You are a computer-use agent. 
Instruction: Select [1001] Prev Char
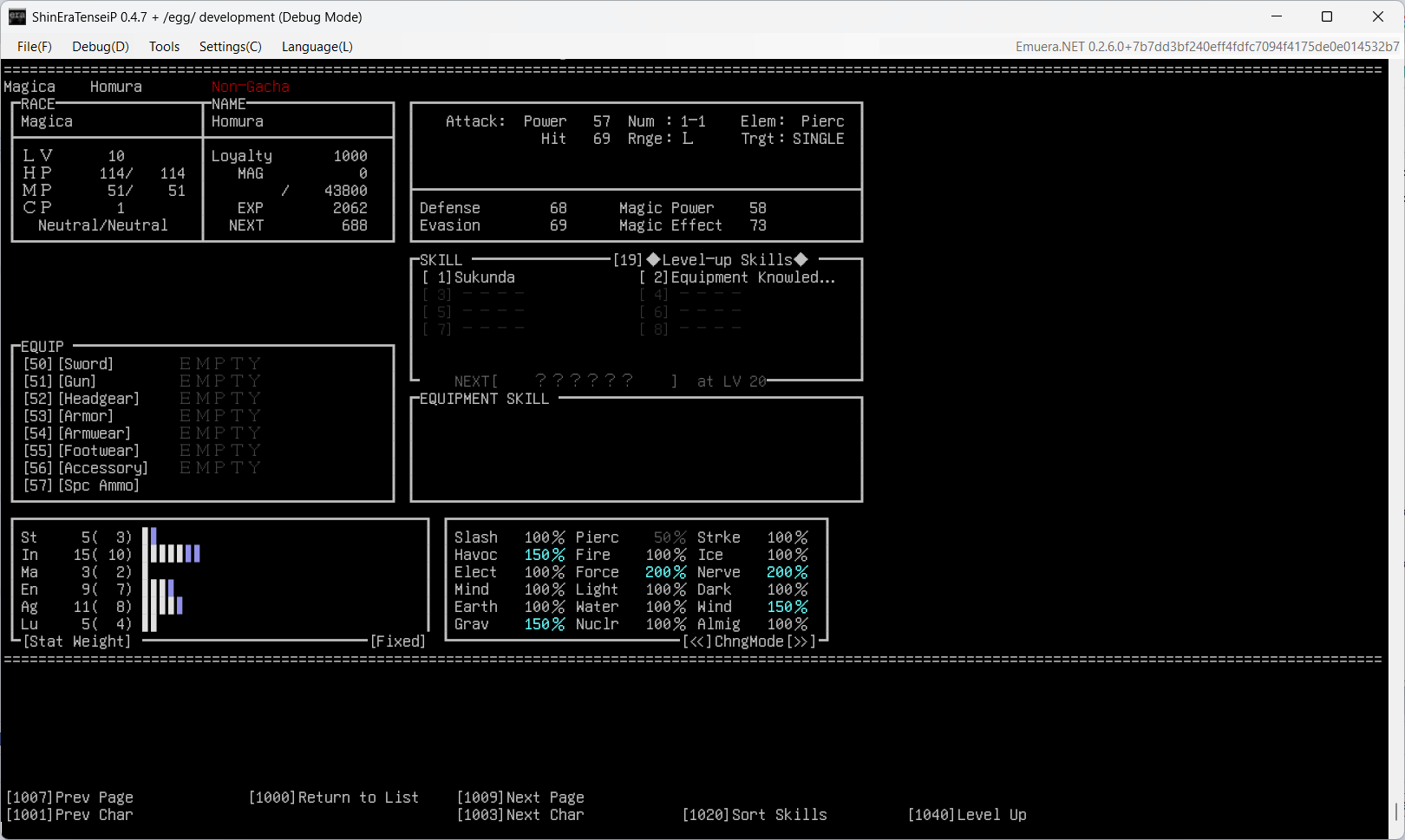69,815
